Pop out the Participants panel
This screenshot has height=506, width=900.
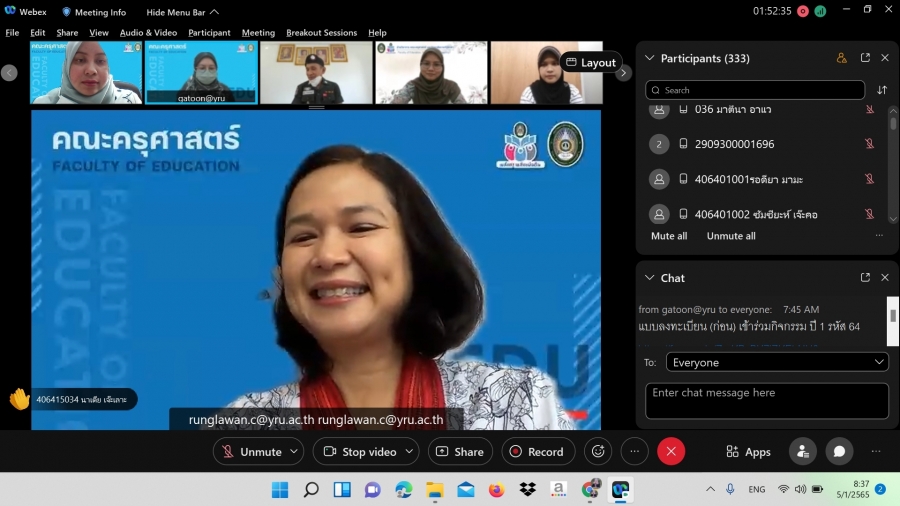click(865, 58)
